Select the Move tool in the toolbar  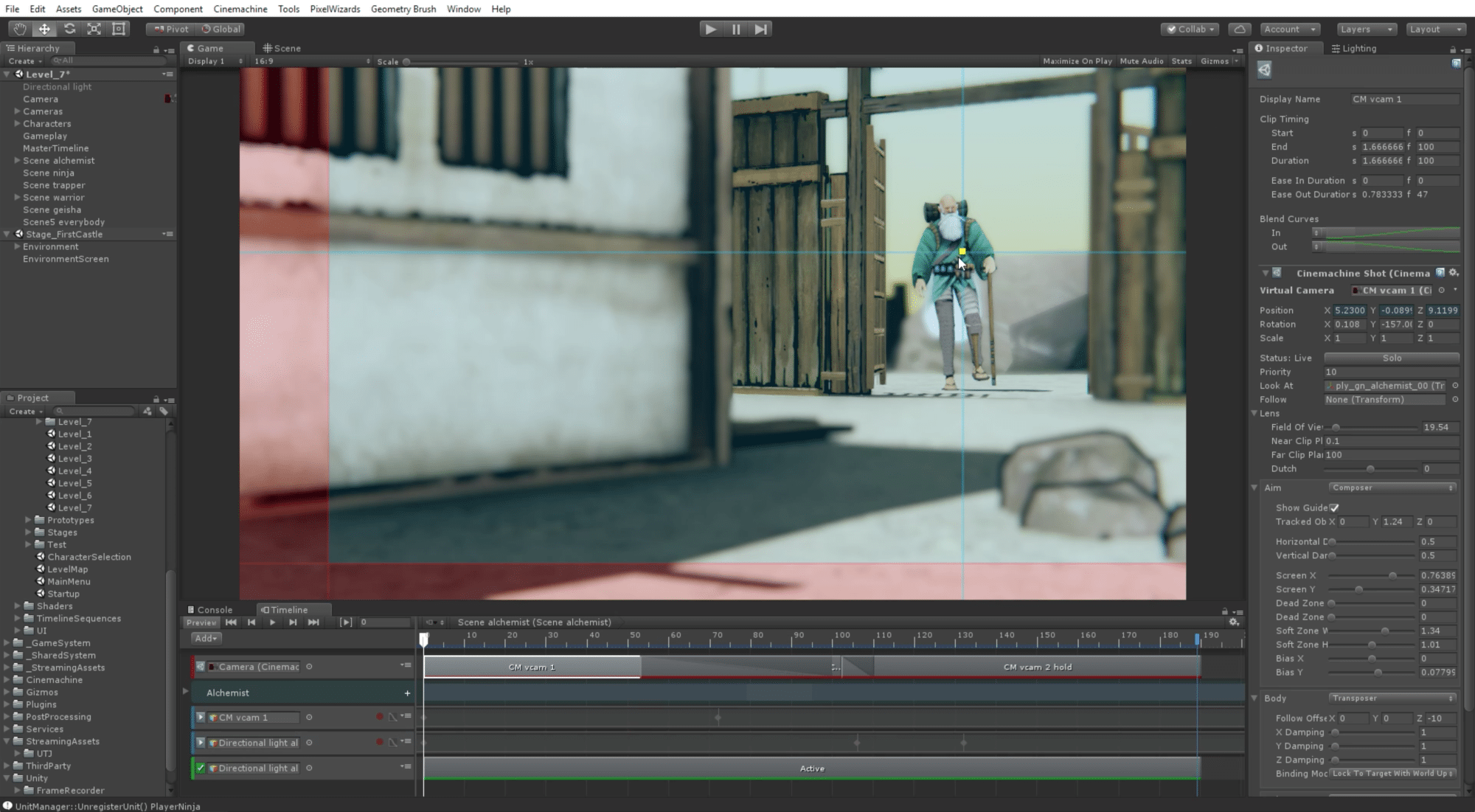pos(44,29)
